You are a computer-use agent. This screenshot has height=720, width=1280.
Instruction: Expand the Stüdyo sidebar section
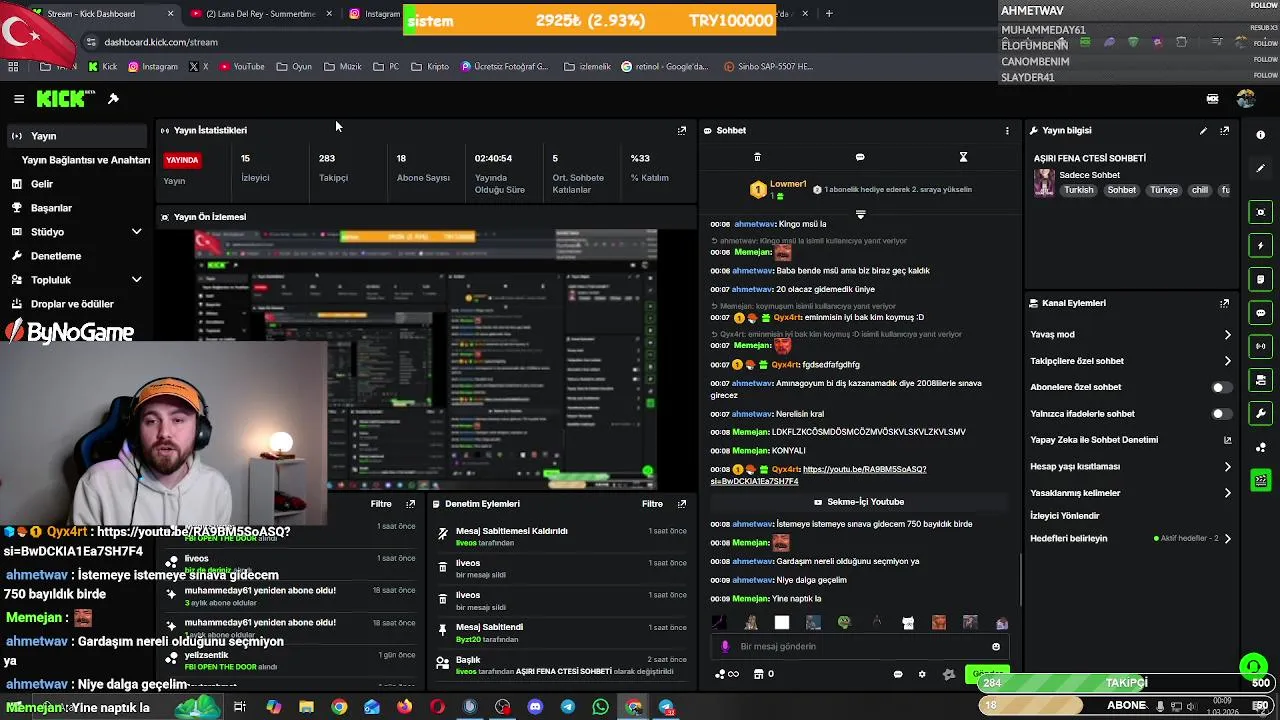click(x=137, y=232)
